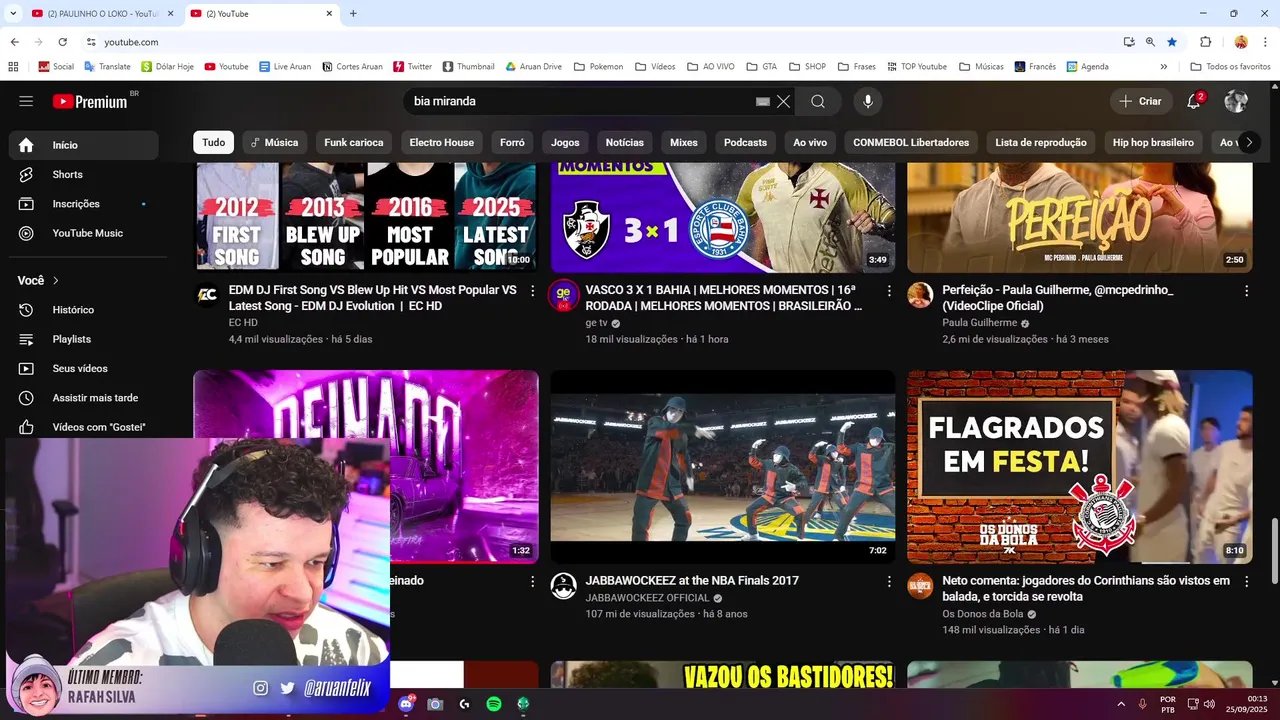1280x720 pixels.
Task: Open more options for EDM DJ First Song video
Action: [x=532, y=291]
